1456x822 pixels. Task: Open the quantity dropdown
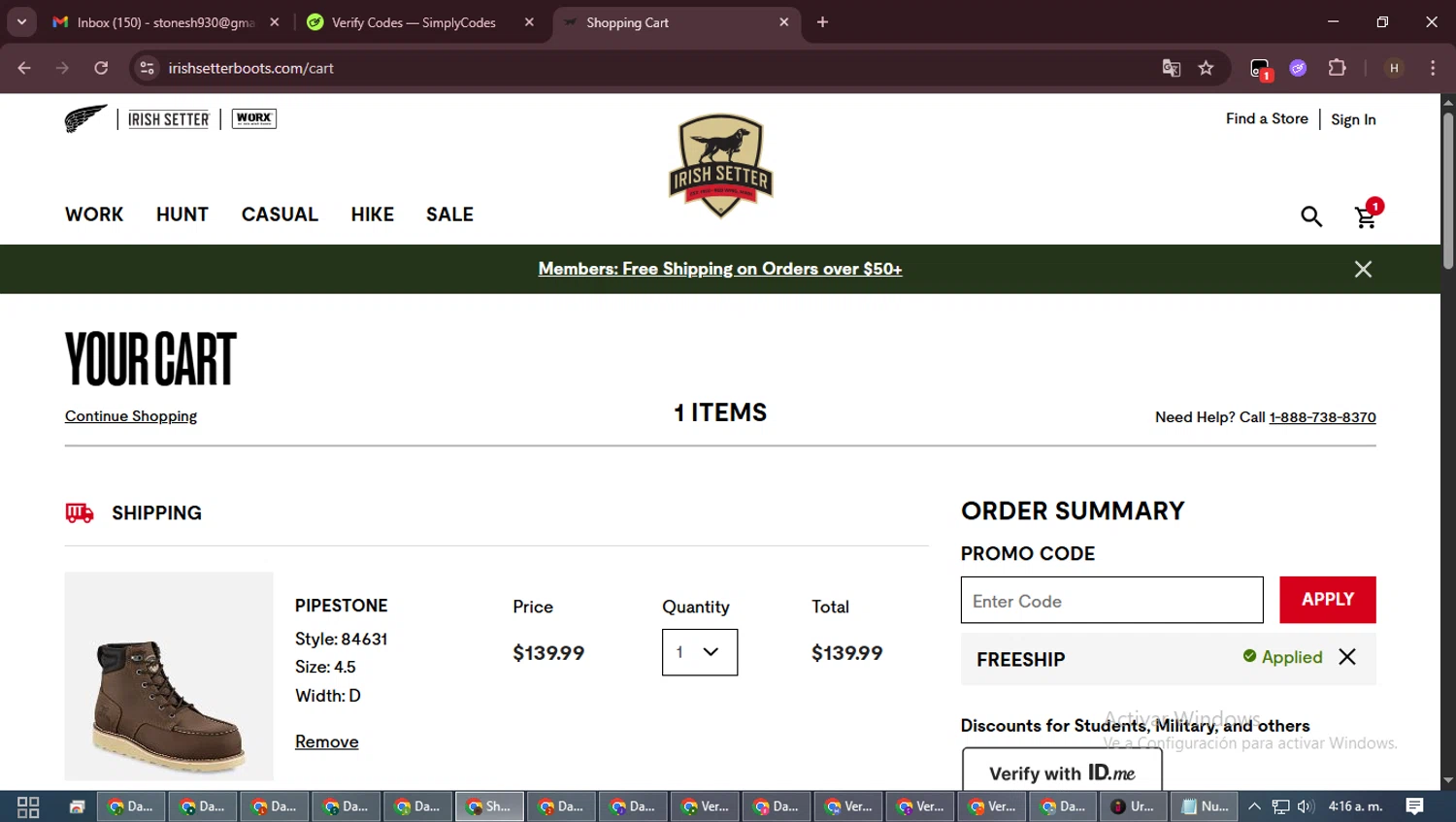(x=700, y=652)
